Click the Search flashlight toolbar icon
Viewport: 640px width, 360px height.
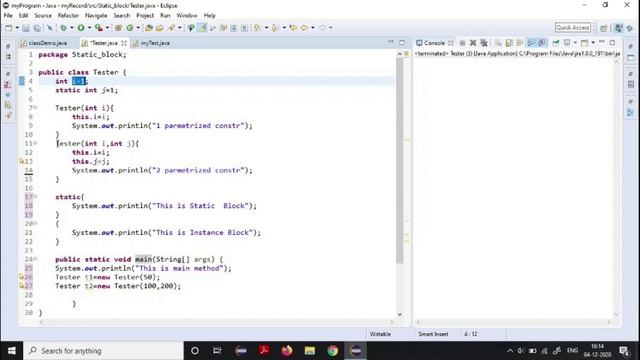coord(172,28)
